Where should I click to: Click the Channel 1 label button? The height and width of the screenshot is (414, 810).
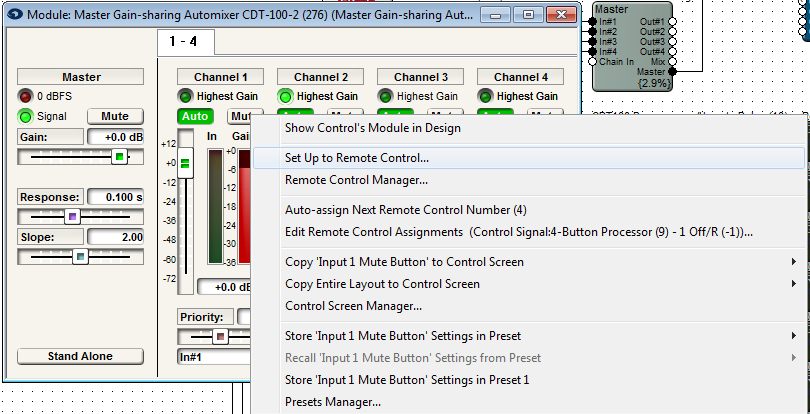click(x=221, y=77)
